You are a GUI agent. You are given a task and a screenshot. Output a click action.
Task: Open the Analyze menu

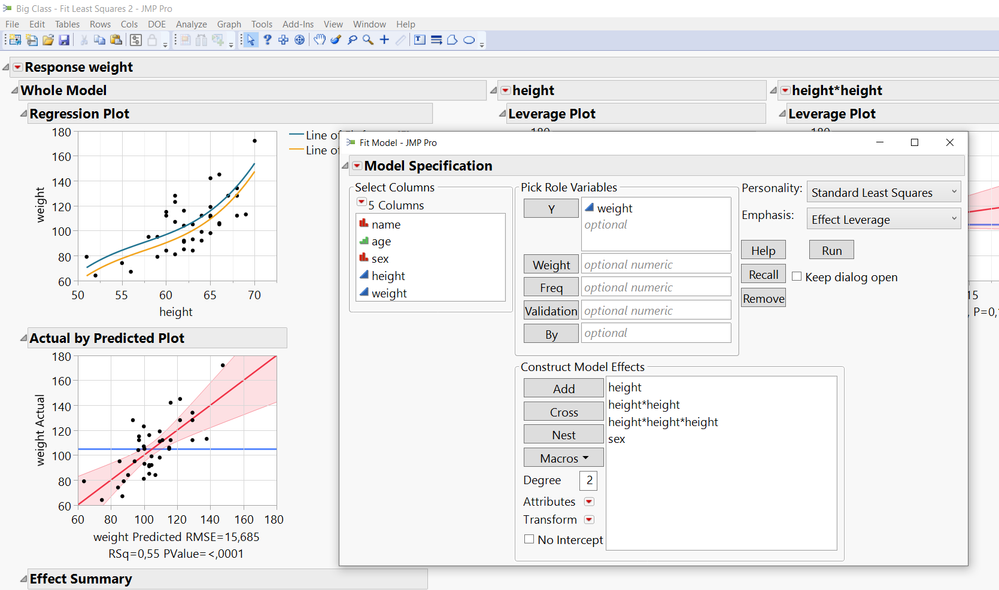coord(191,24)
